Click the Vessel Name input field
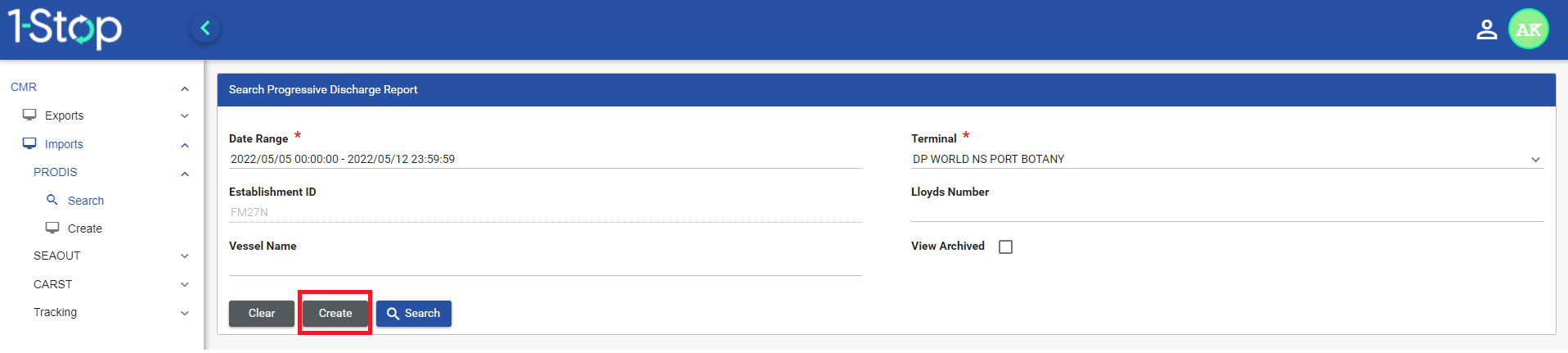Viewport: 1568px width, 353px height. [x=545, y=265]
